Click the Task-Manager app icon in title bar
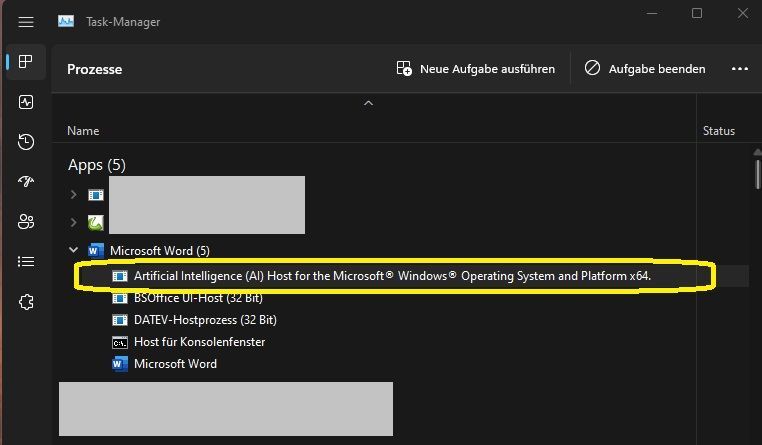 click(x=66, y=21)
